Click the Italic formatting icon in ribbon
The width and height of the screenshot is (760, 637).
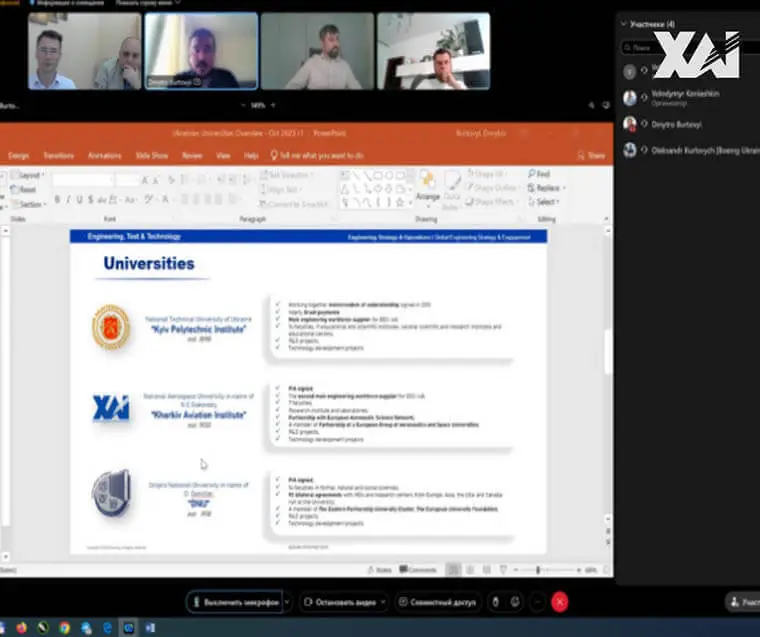click(x=68, y=199)
